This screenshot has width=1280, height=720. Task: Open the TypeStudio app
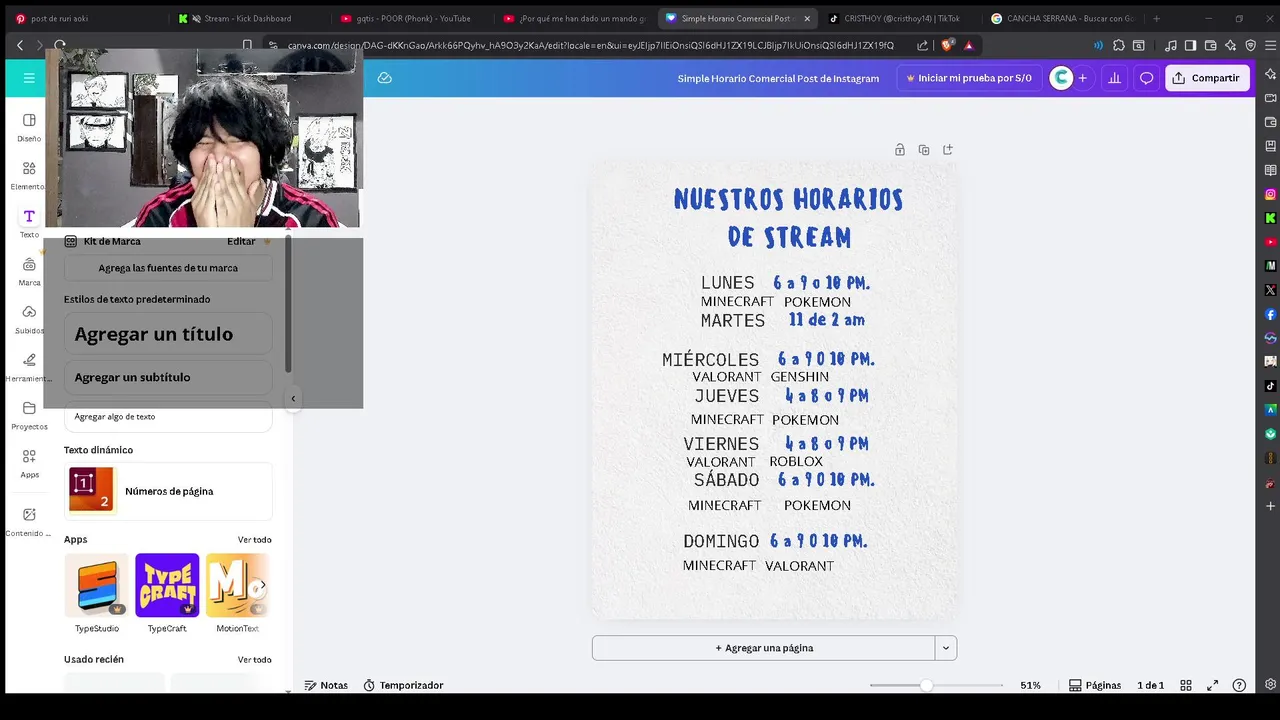coord(97,593)
